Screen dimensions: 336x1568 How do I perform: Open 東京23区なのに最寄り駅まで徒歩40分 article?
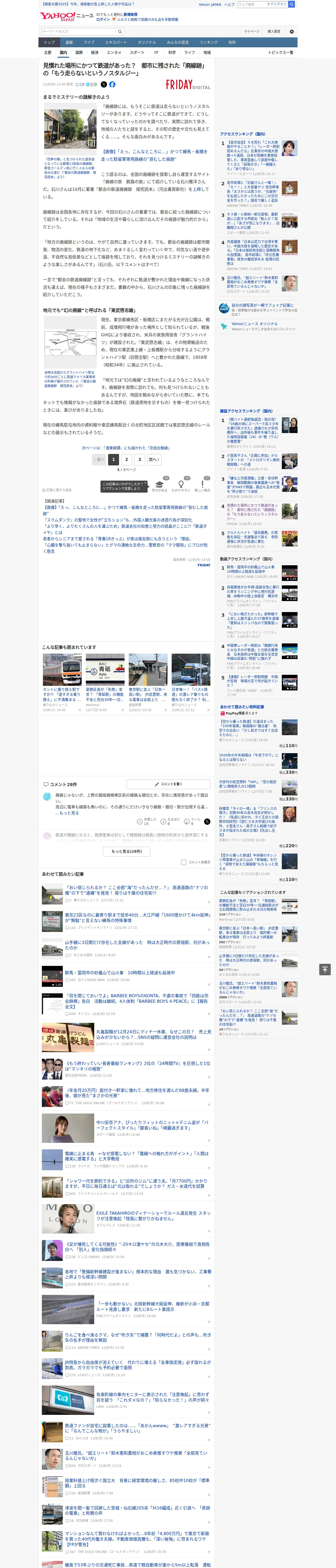click(137, 918)
